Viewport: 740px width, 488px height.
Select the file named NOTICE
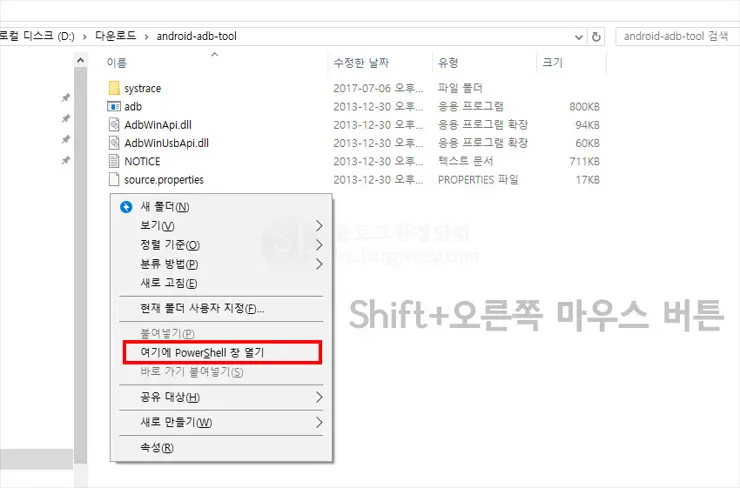coord(142,161)
